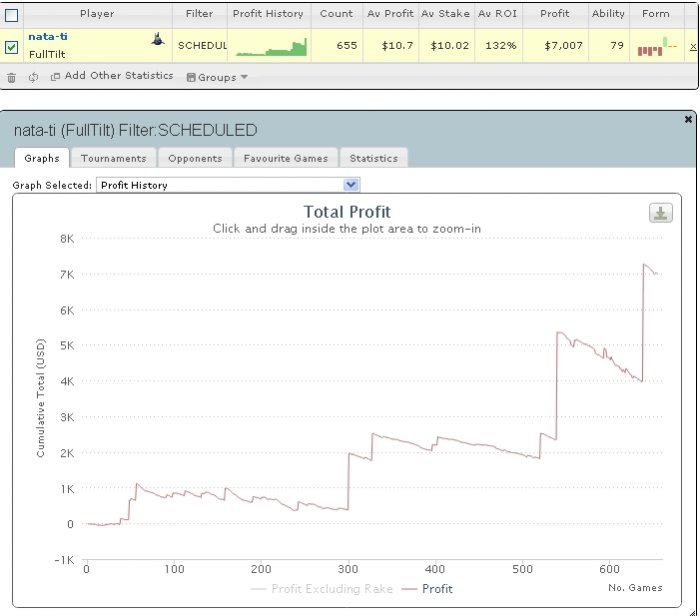Toggle the header select-all checkbox

[12, 16]
